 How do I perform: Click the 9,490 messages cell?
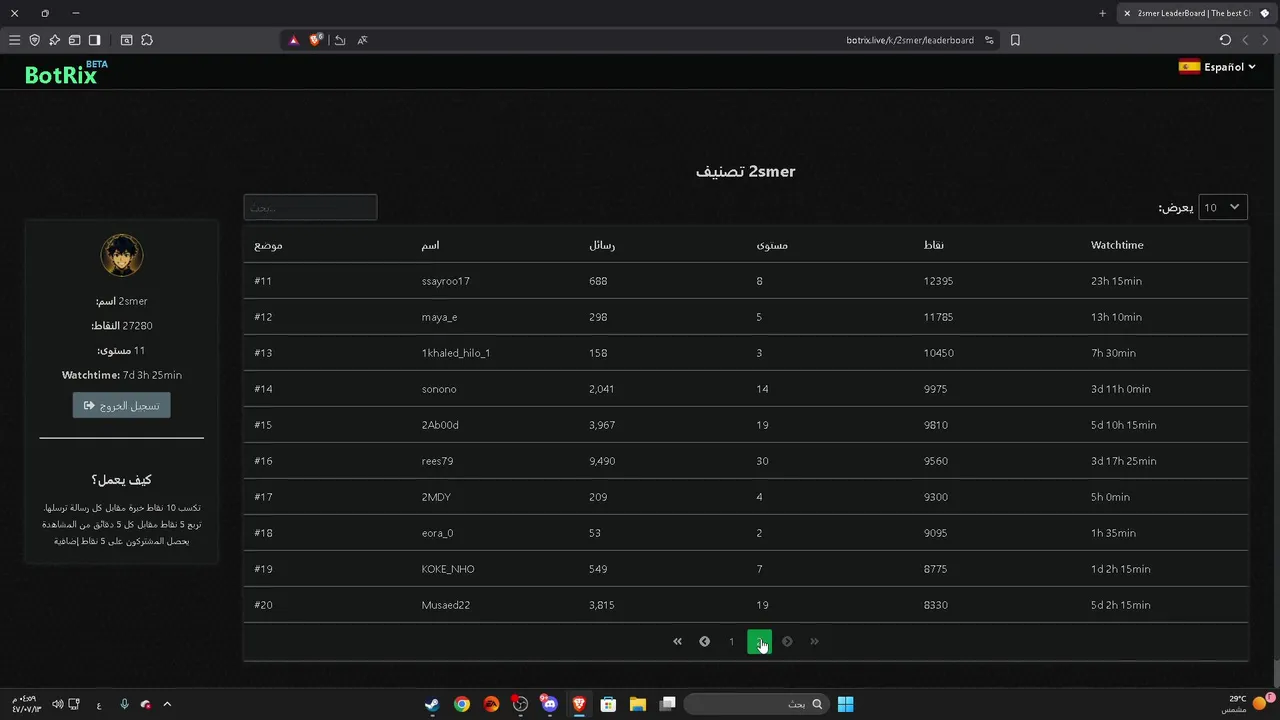pyautogui.click(x=602, y=461)
